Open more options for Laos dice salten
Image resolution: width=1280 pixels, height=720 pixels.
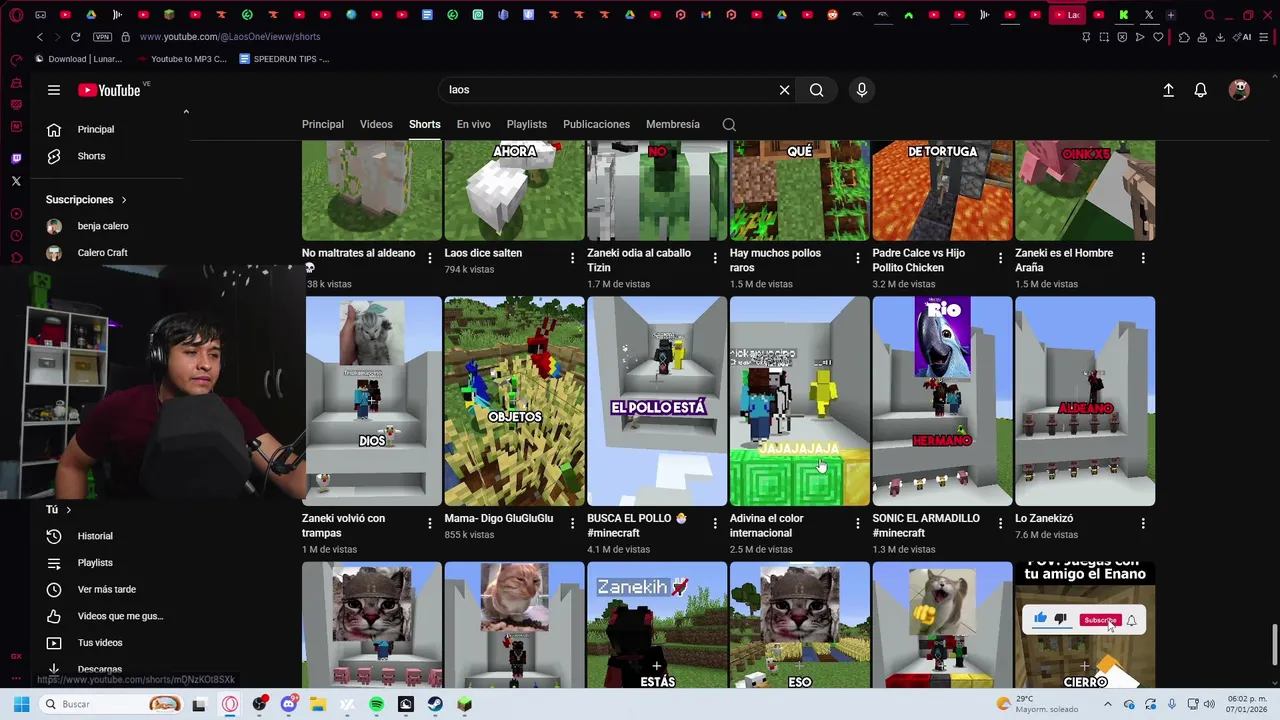pos(572,258)
